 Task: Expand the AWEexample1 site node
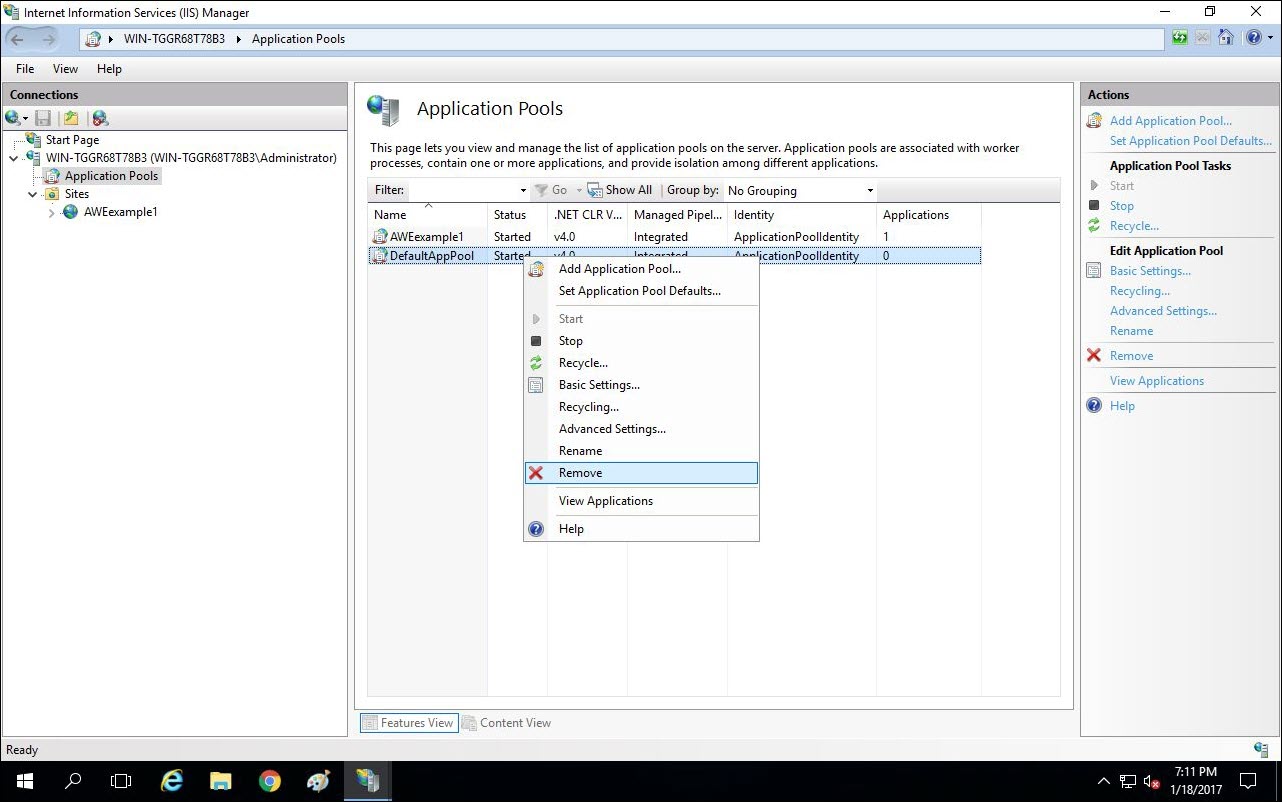click(52, 212)
